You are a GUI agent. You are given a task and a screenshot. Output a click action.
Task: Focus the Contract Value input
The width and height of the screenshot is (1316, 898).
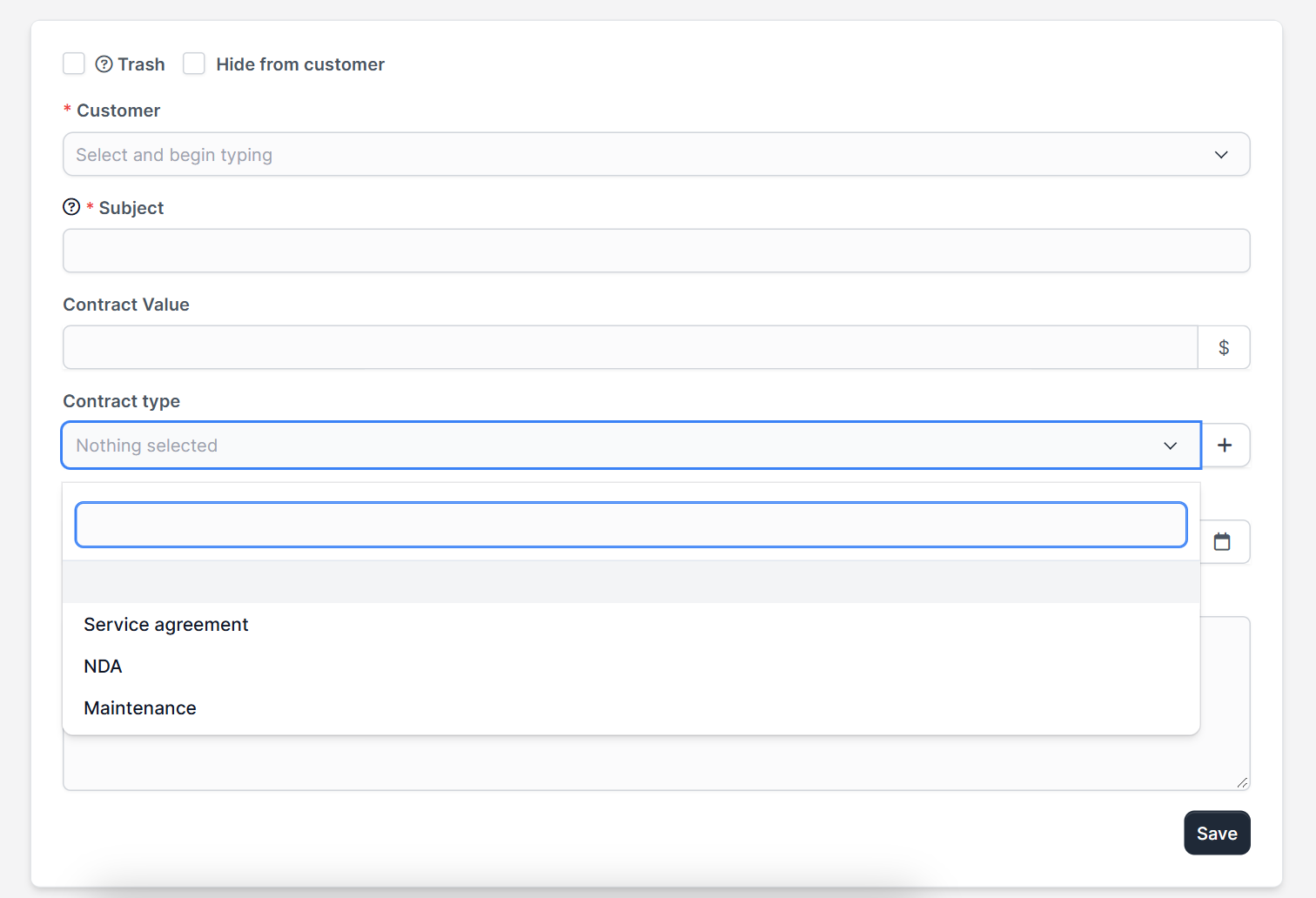click(x=630, y=347)
